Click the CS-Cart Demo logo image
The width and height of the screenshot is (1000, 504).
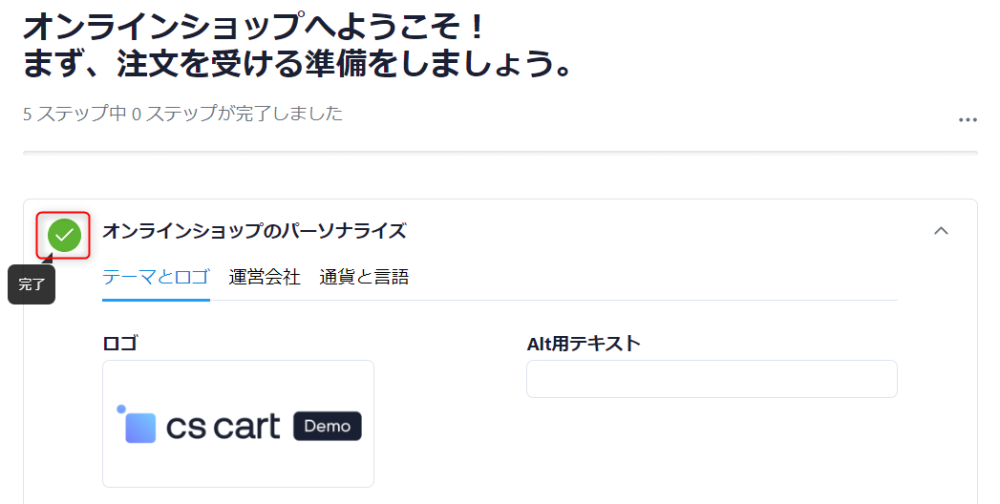click(238, 424)
